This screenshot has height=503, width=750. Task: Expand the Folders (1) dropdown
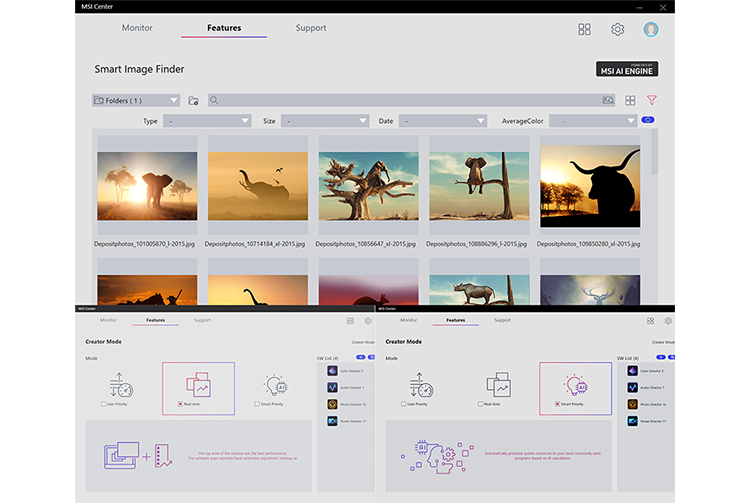[136, 100]
